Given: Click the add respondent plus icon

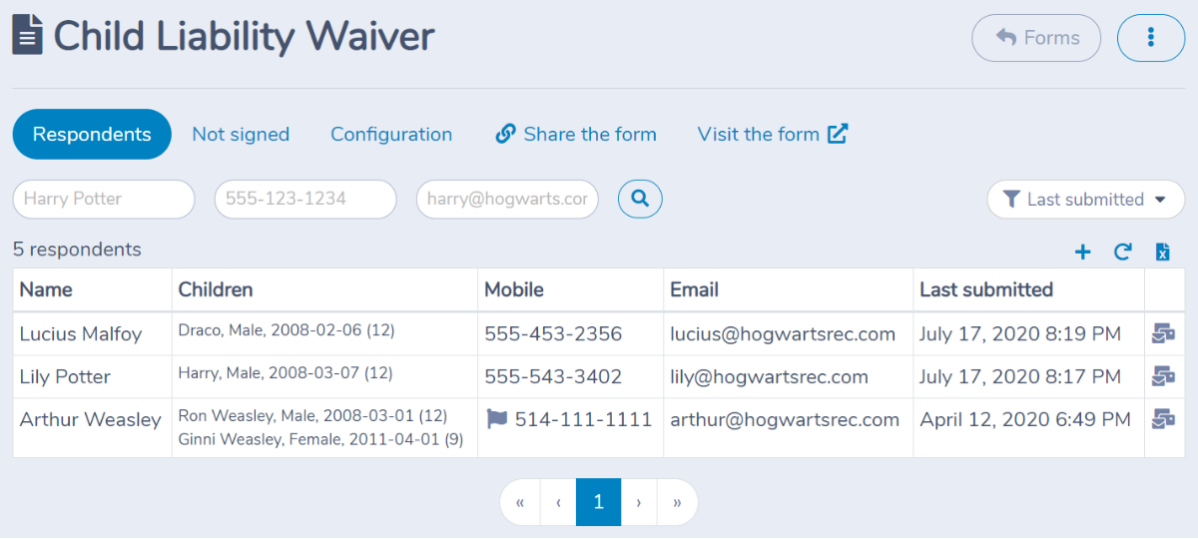Looking at the screenshot, I should (1083, 252).
